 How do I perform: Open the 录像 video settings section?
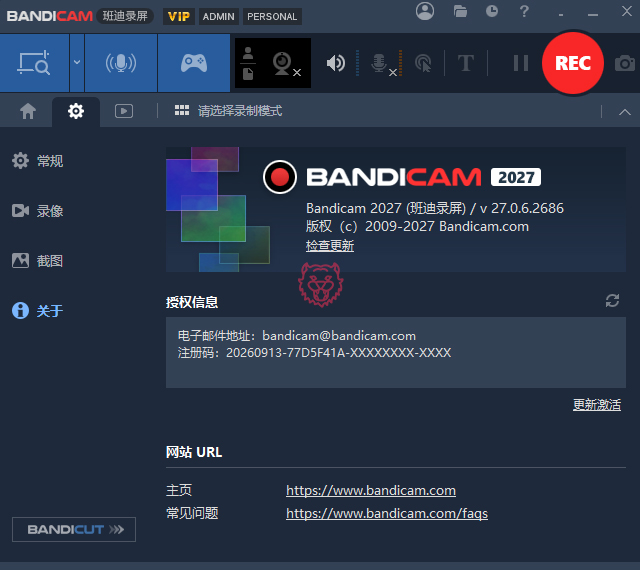click(x=38, y=211)
